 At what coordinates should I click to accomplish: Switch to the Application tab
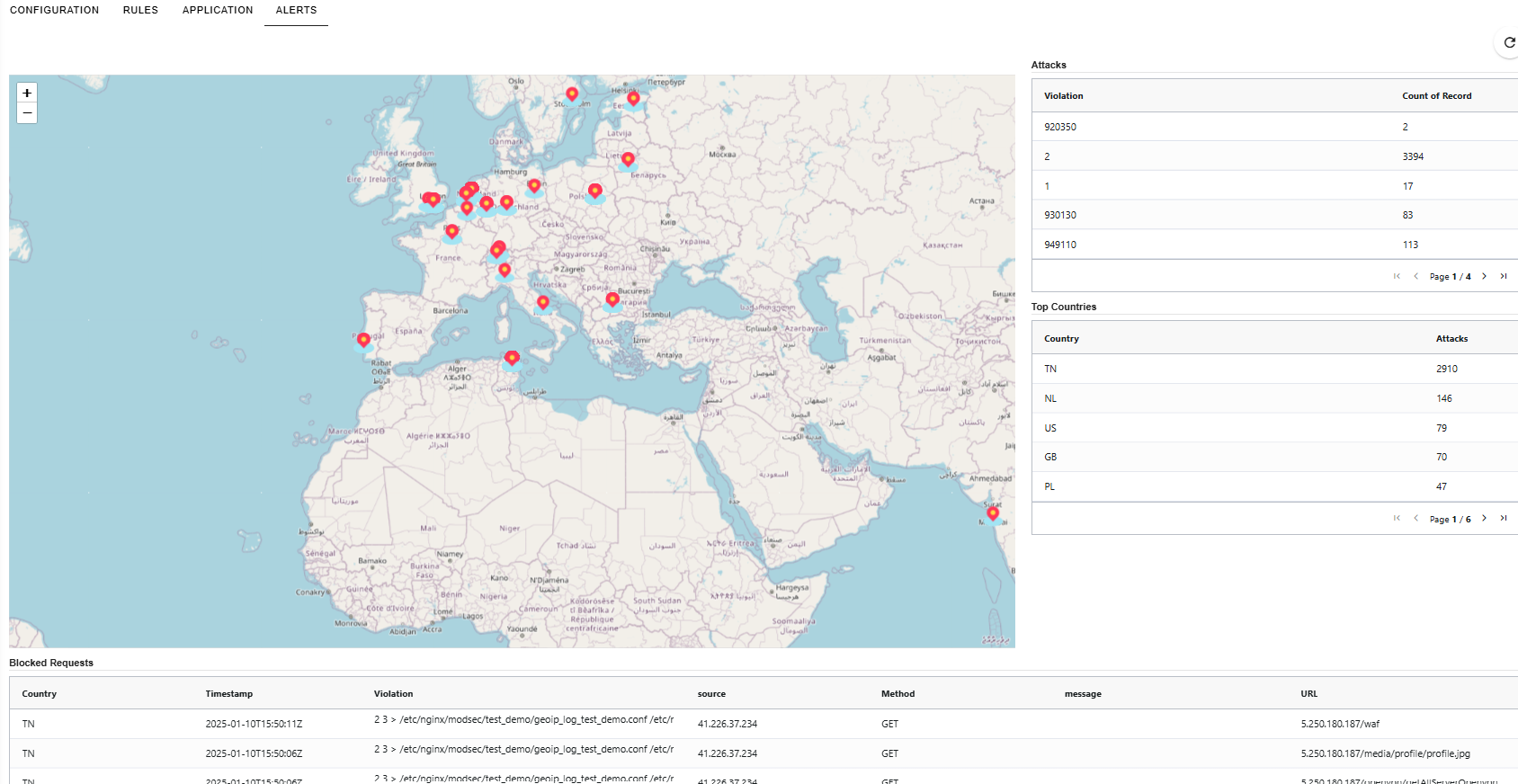218,10
